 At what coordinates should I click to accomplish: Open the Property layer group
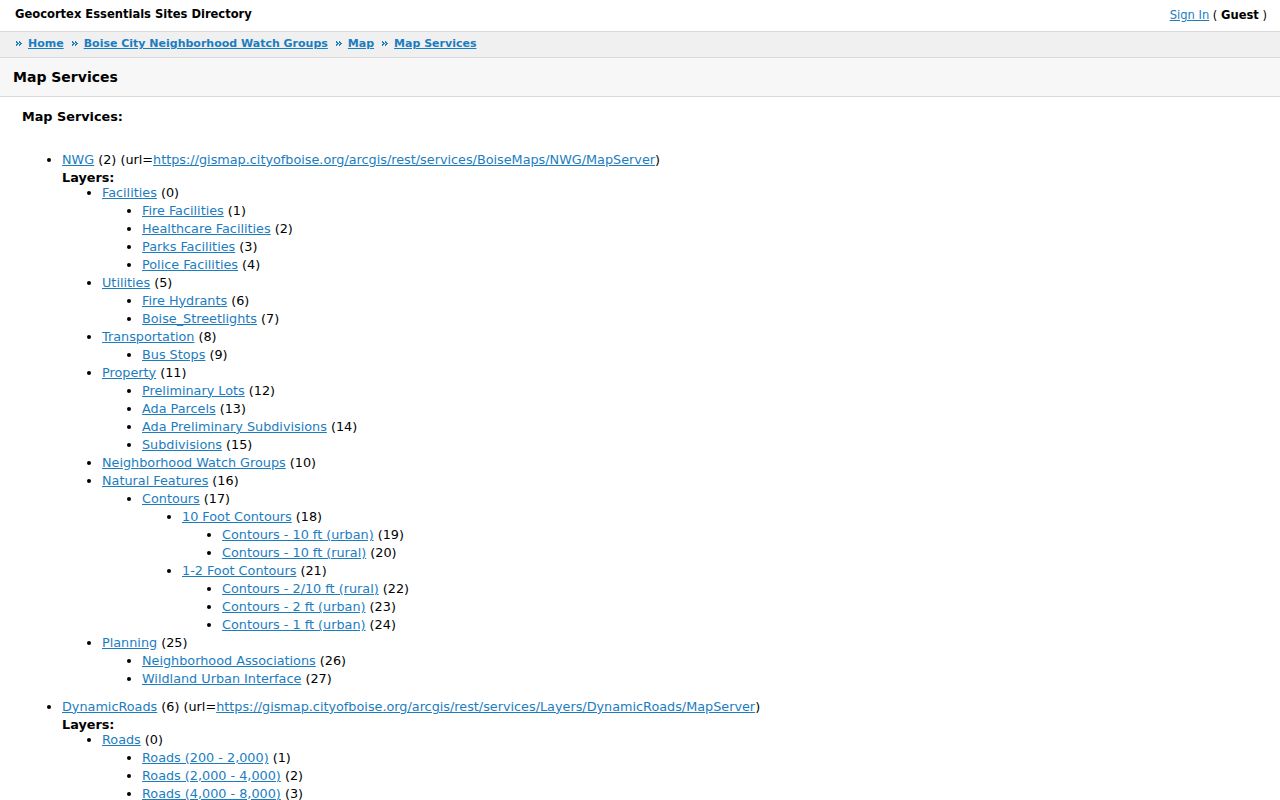click(129, 373)
